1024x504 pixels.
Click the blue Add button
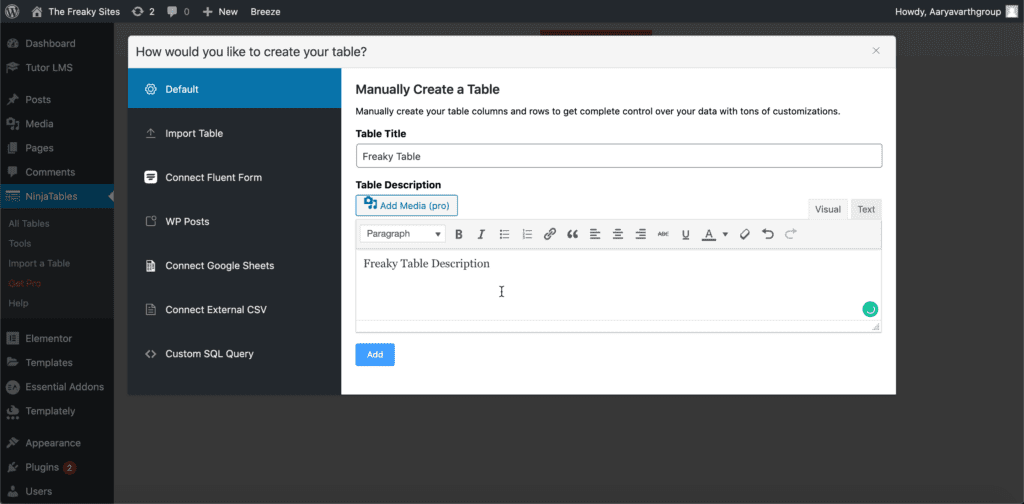[375, 354]
